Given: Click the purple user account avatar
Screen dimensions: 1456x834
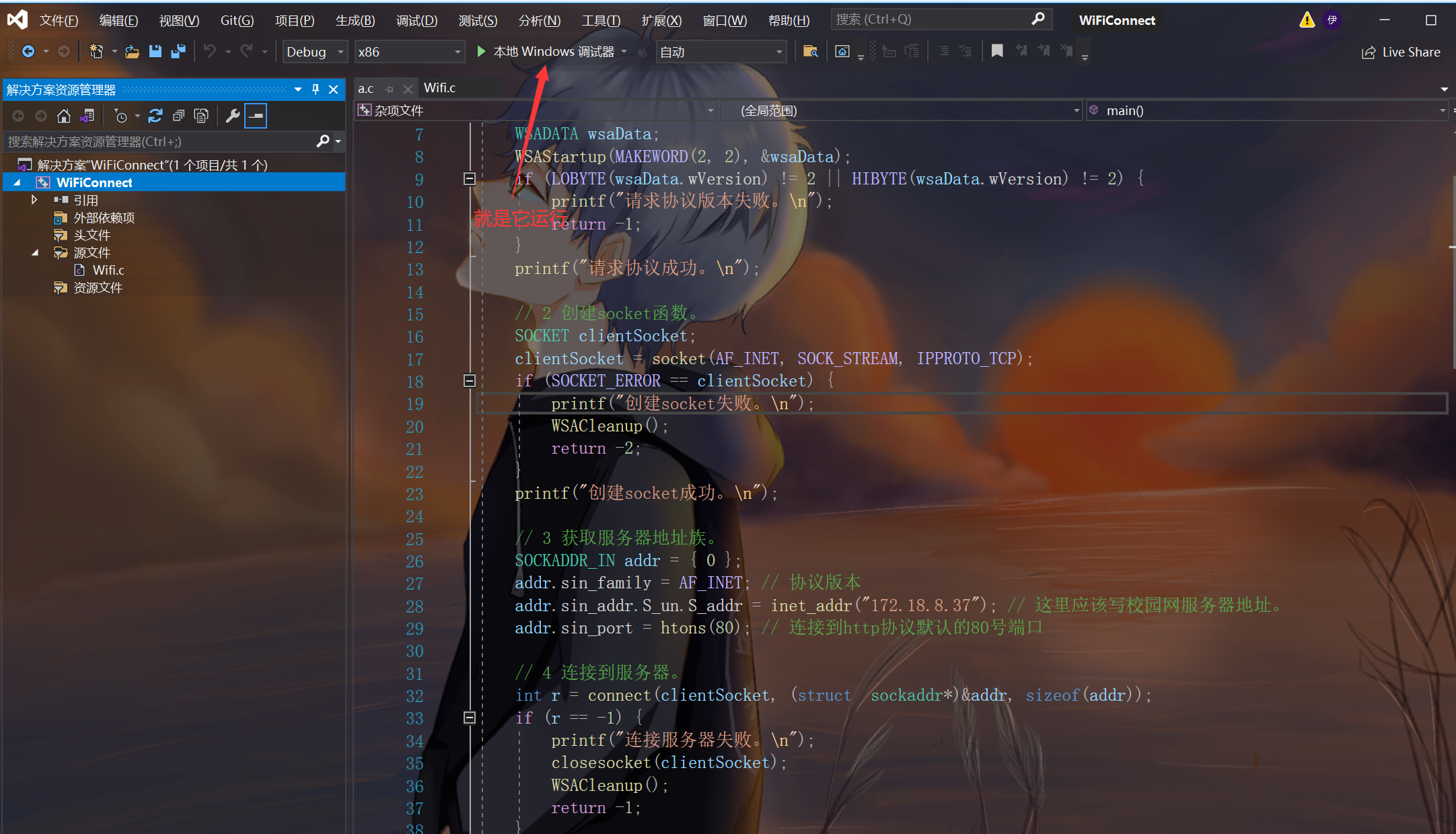Looking at the screenshot, I should (x=1332, y=20).
